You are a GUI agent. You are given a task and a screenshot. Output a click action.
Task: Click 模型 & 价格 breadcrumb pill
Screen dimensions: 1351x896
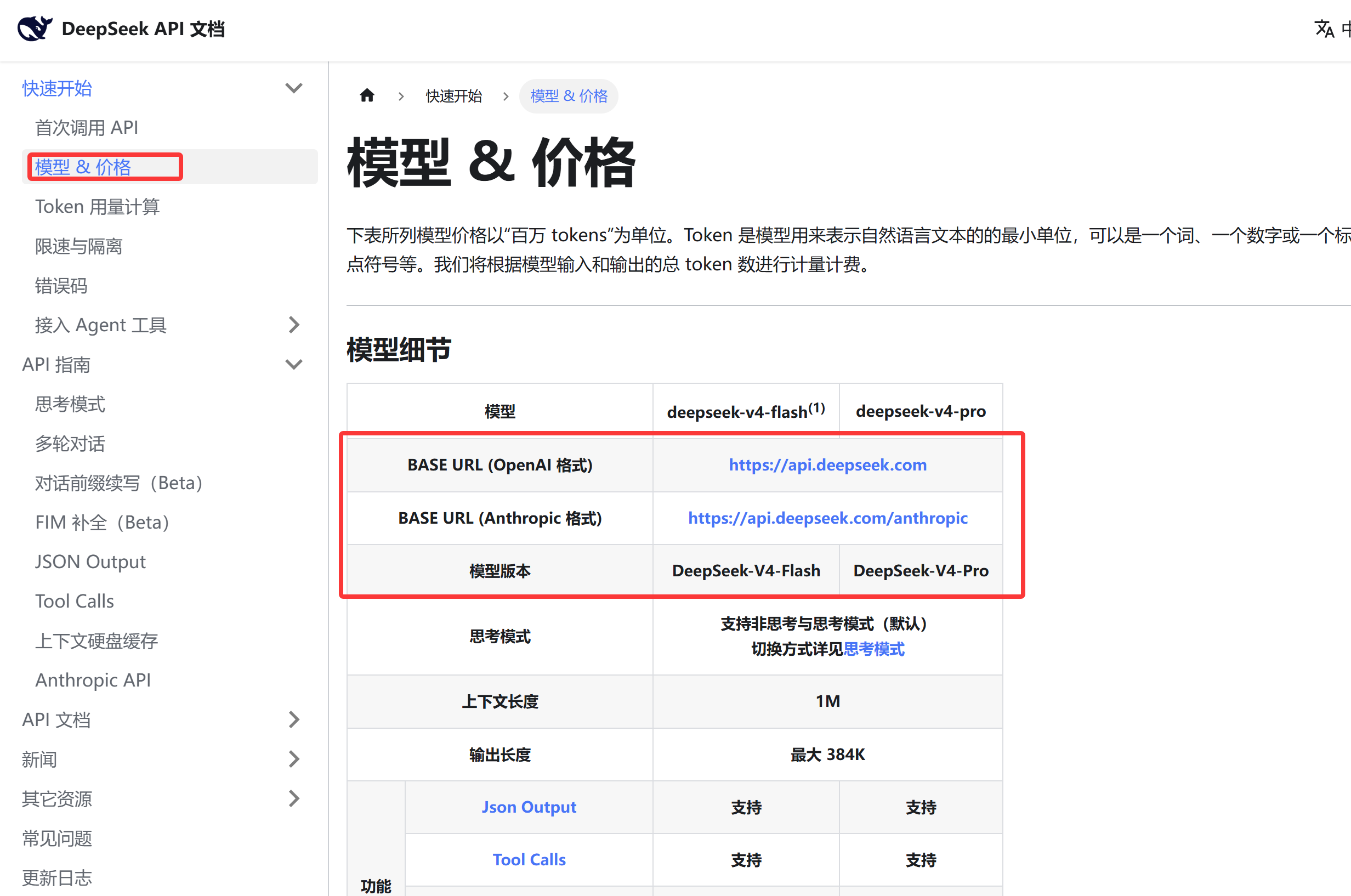click(x=569, y=95)
